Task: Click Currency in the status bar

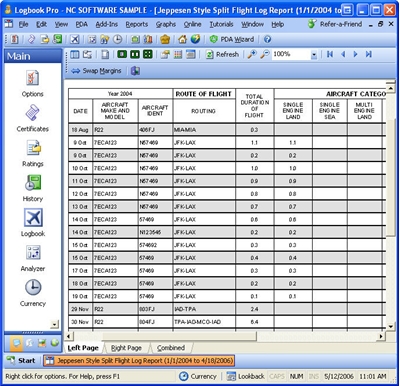Action: pos(198,376)
